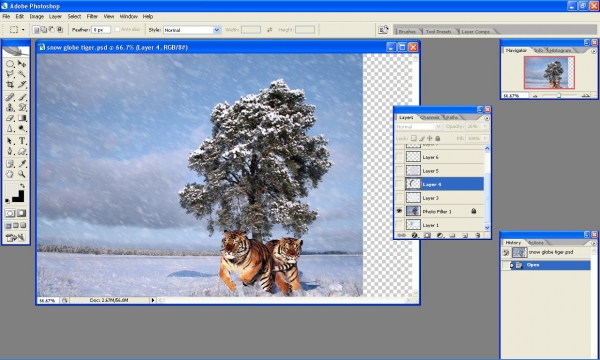Select the History Brush tool
Screen dimensions: 600x360
pyautogui.click(x=22, y=108)
